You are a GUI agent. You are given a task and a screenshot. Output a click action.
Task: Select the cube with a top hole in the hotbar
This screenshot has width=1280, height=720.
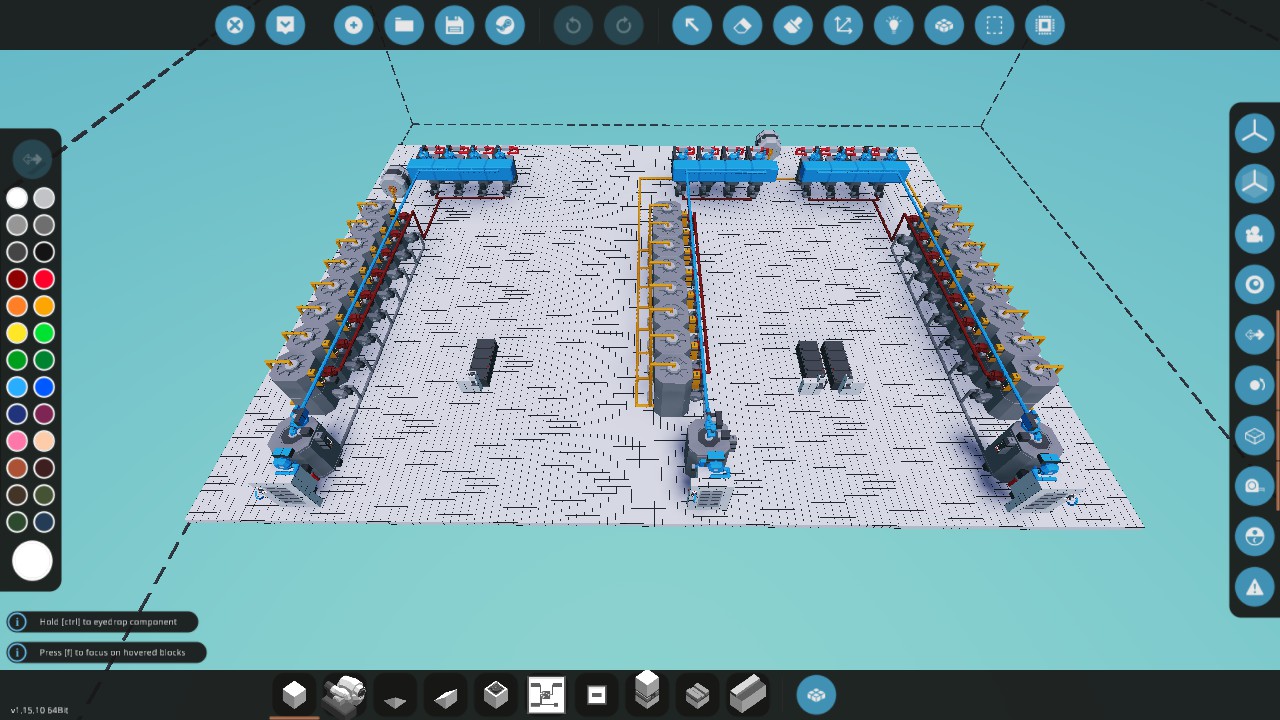coord(496,694)
